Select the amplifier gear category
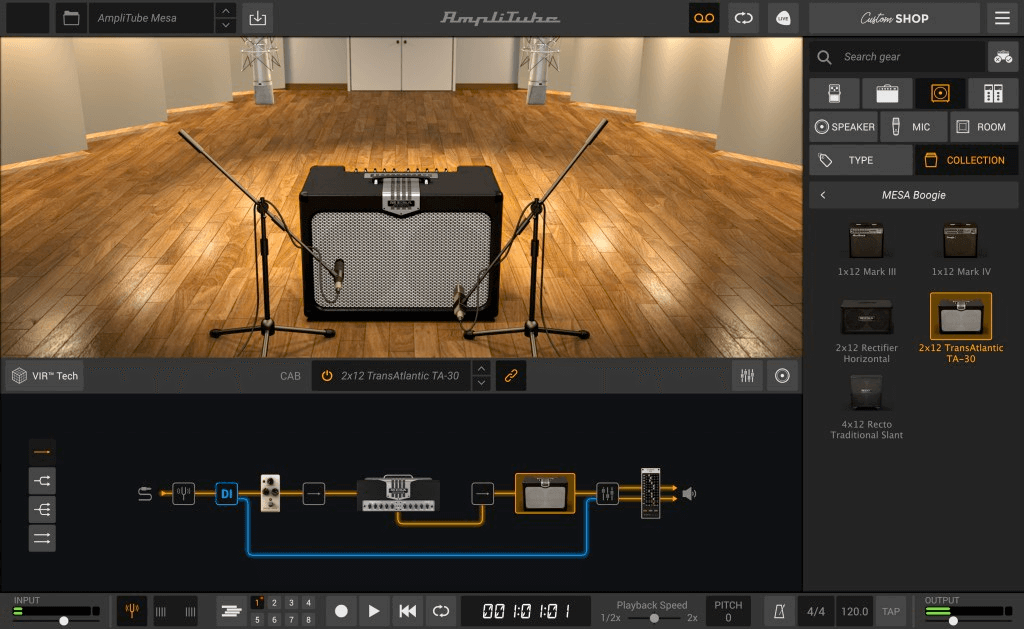Image resolution: width=1024 pixels, height=629 pixels. (x=887, y=93)
